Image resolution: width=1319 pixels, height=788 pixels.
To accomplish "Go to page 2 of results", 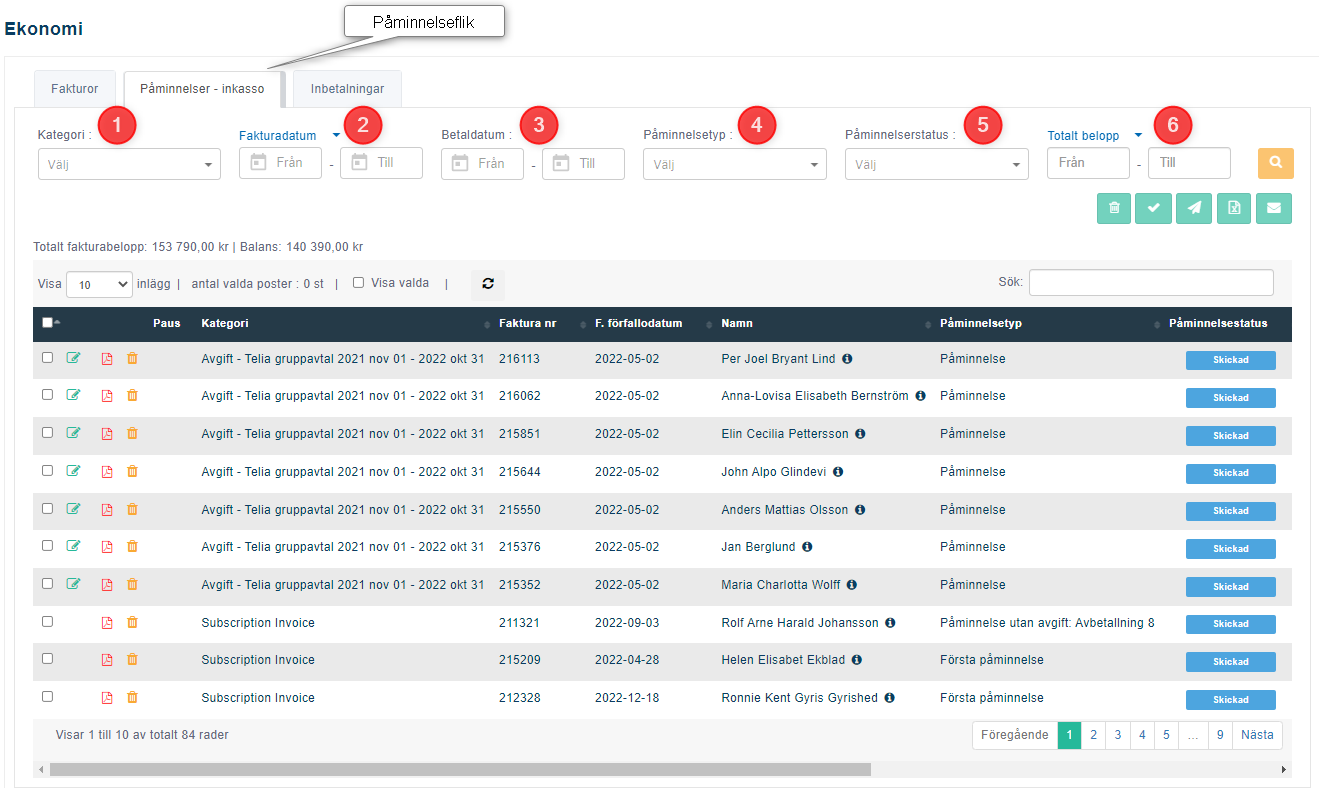I will click(1094, 735).
